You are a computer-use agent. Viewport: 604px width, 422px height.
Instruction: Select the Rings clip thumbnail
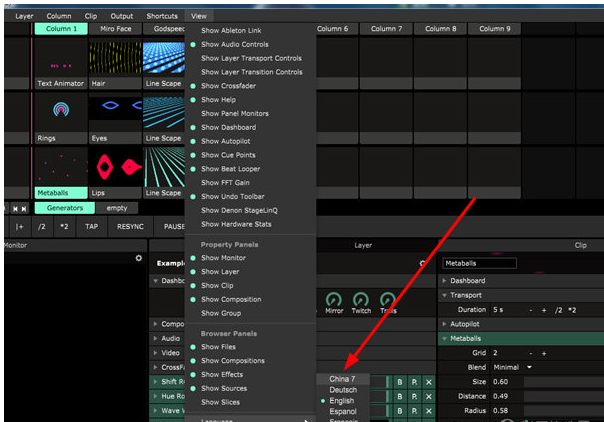click(x=61, y=113)
